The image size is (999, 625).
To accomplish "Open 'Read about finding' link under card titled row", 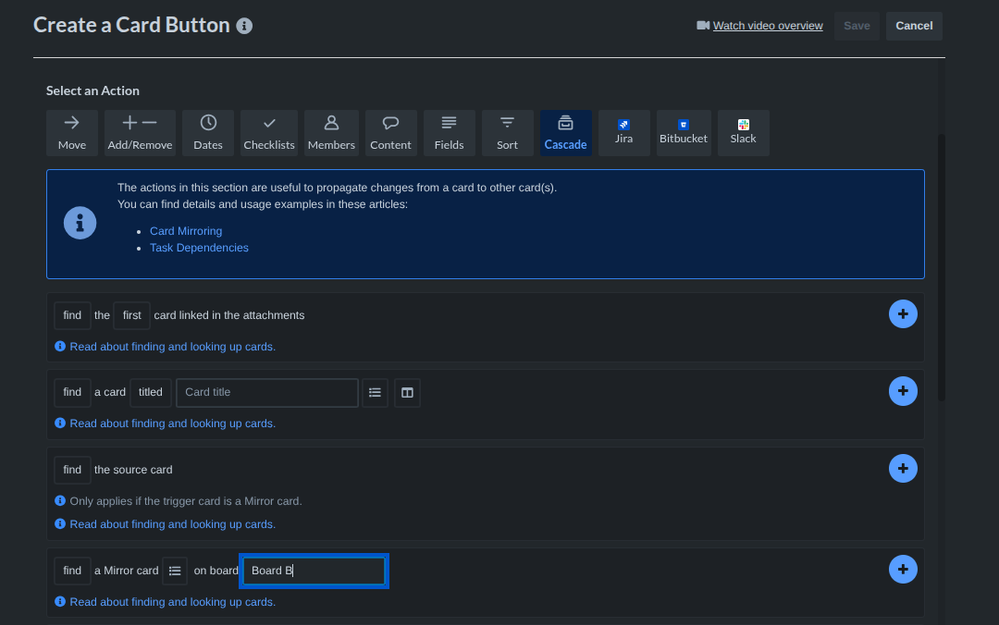I will pyautogui.click(x=173, y=424).
